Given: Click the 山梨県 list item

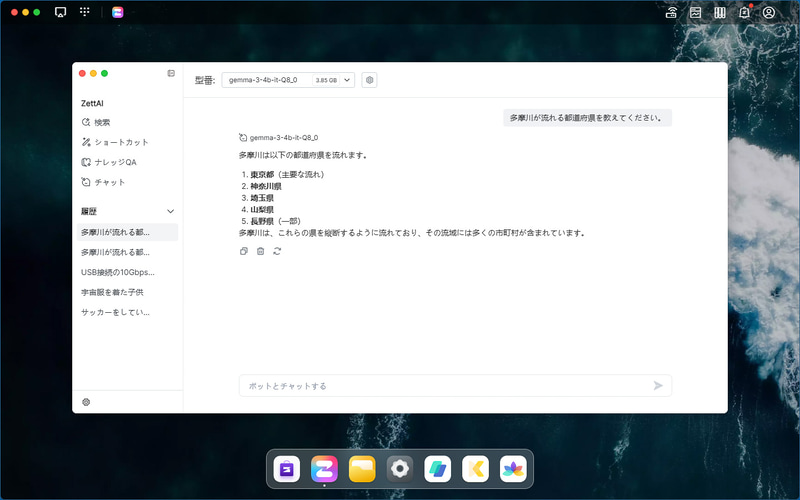Looking at the screenshot, I should click(262, 210).
